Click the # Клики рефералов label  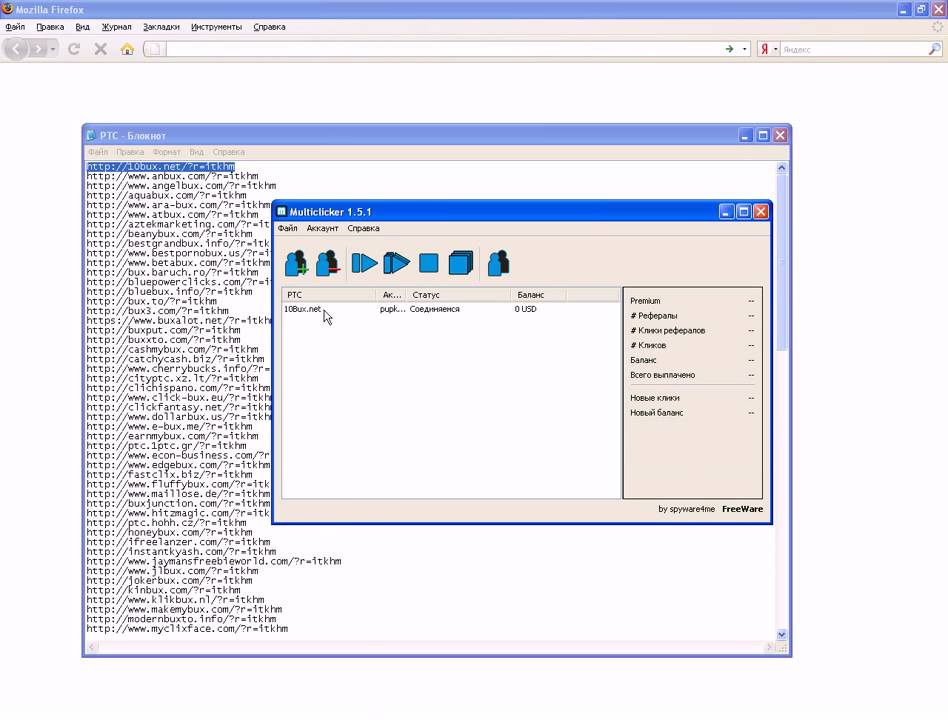pyautogui.click(x=667, y=331)
